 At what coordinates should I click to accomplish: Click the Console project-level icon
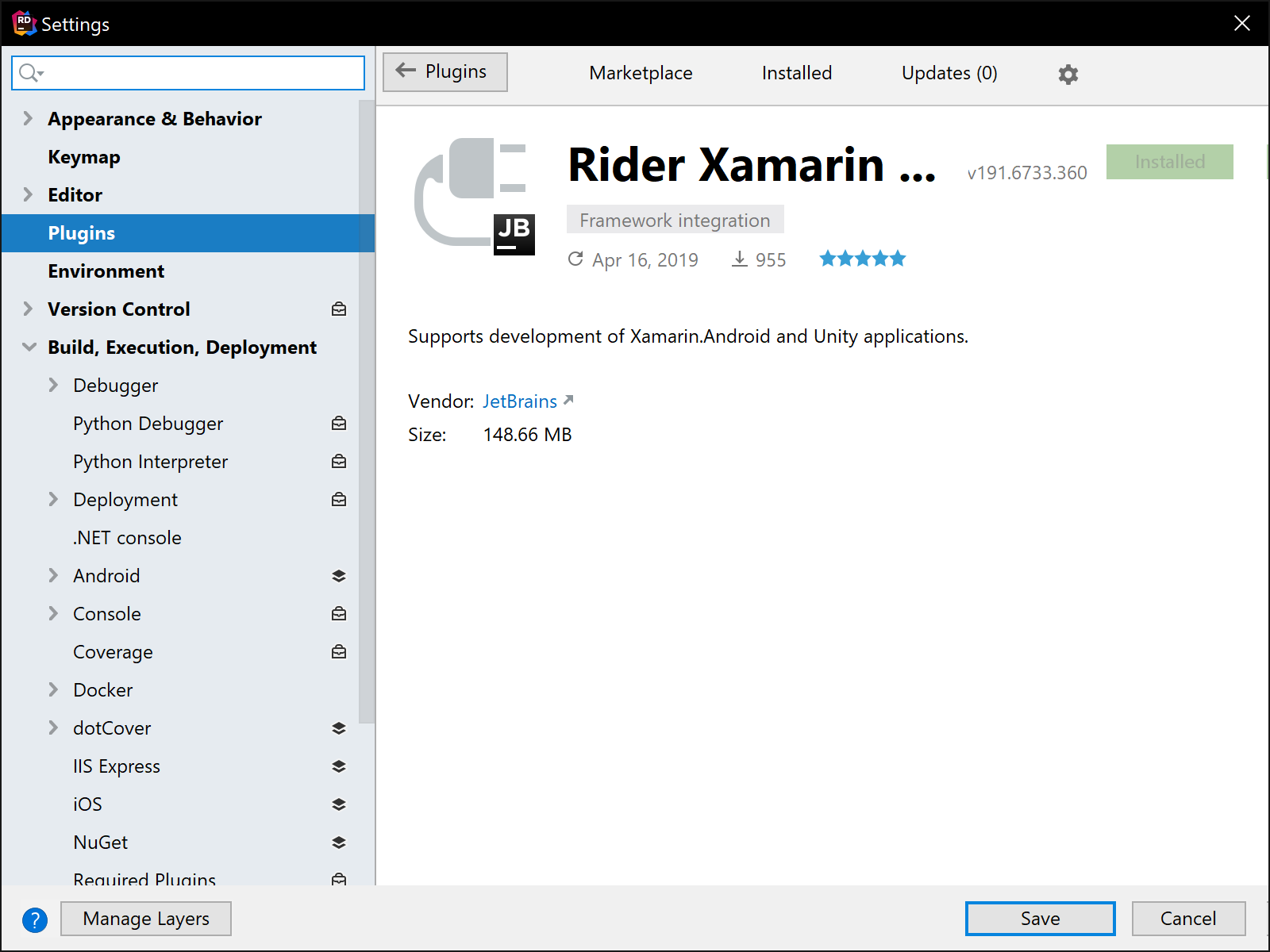tap(339, 614)
